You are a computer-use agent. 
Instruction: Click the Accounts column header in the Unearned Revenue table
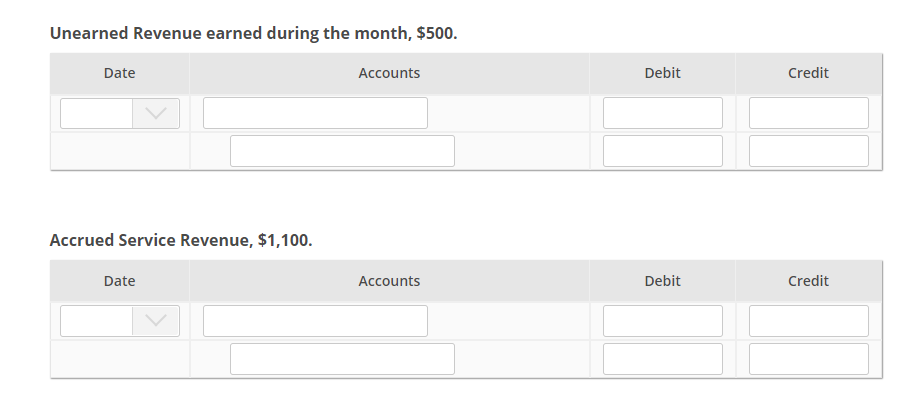click(389, 73)
